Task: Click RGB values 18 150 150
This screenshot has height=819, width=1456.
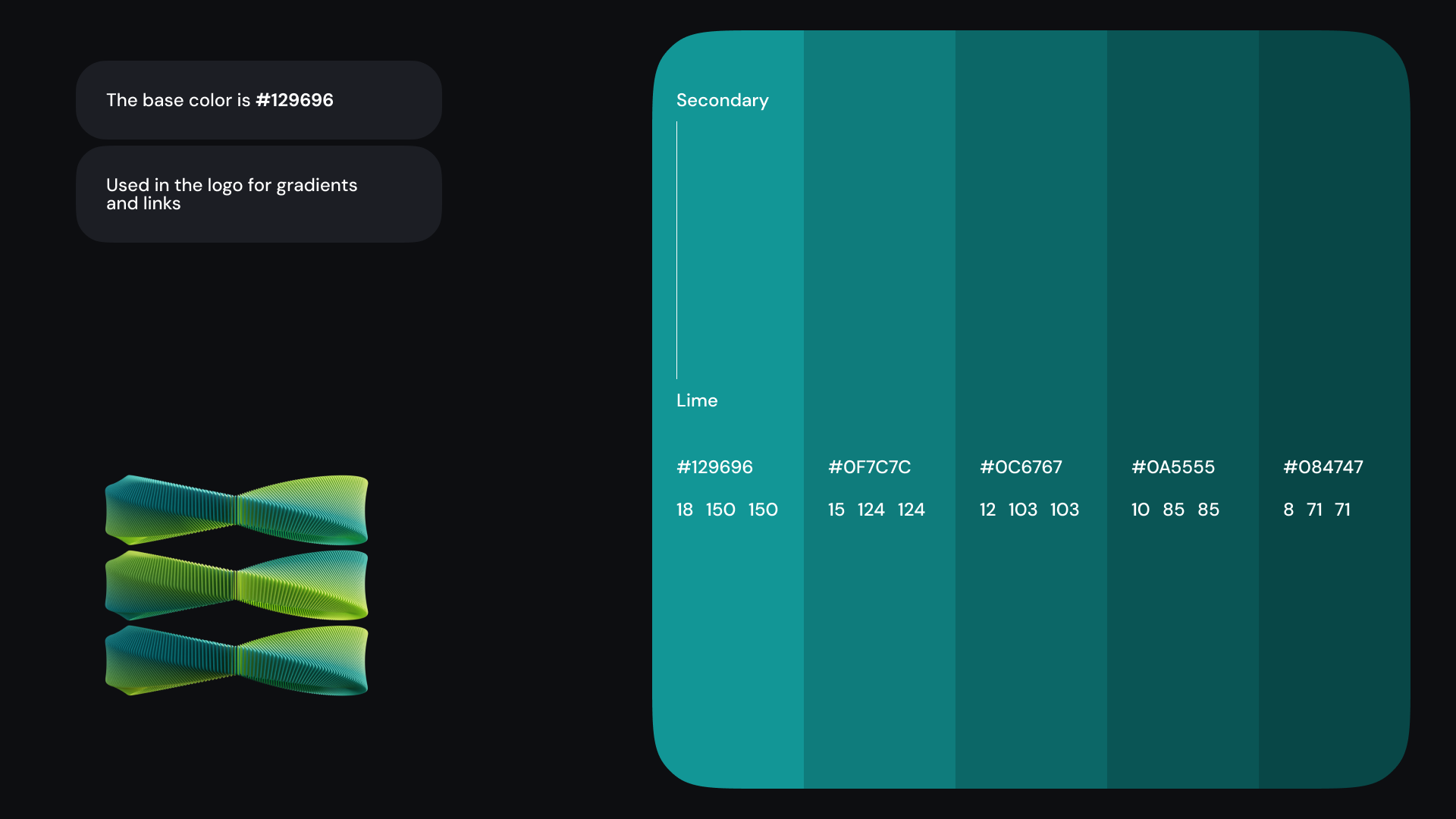Action: click(x=726, y=510)
